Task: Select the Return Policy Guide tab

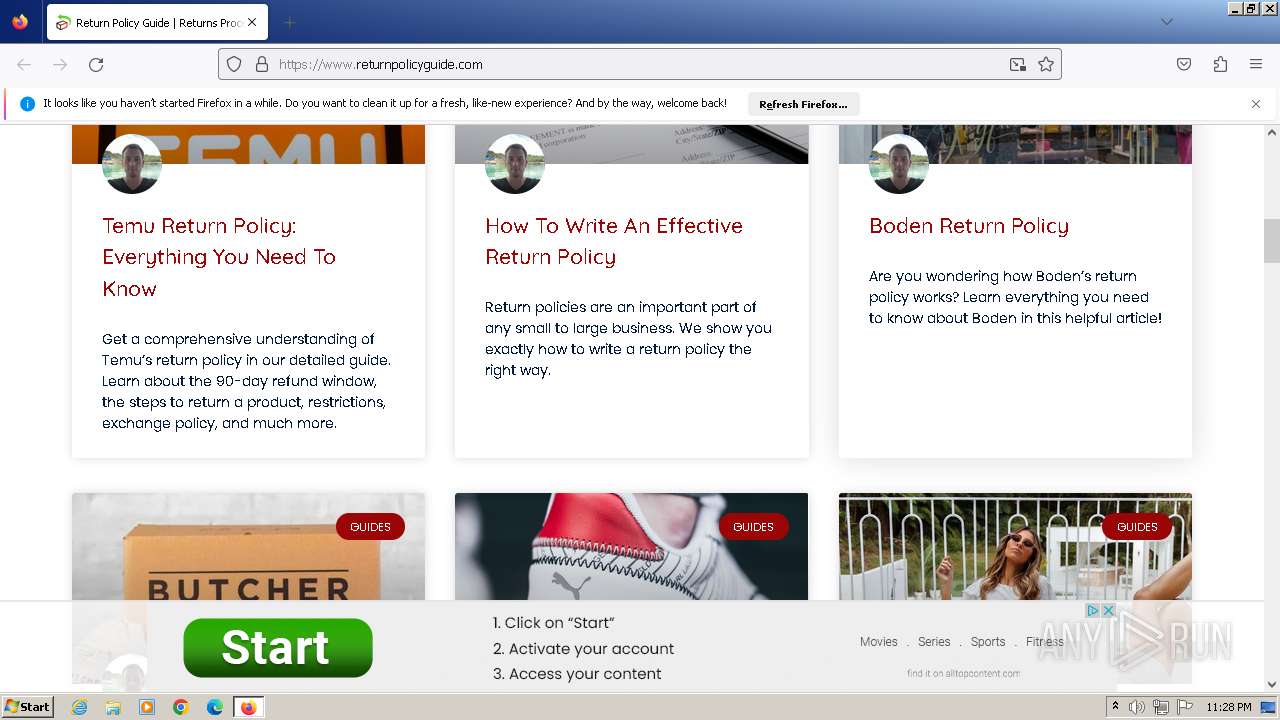Action: coord(157,22)
